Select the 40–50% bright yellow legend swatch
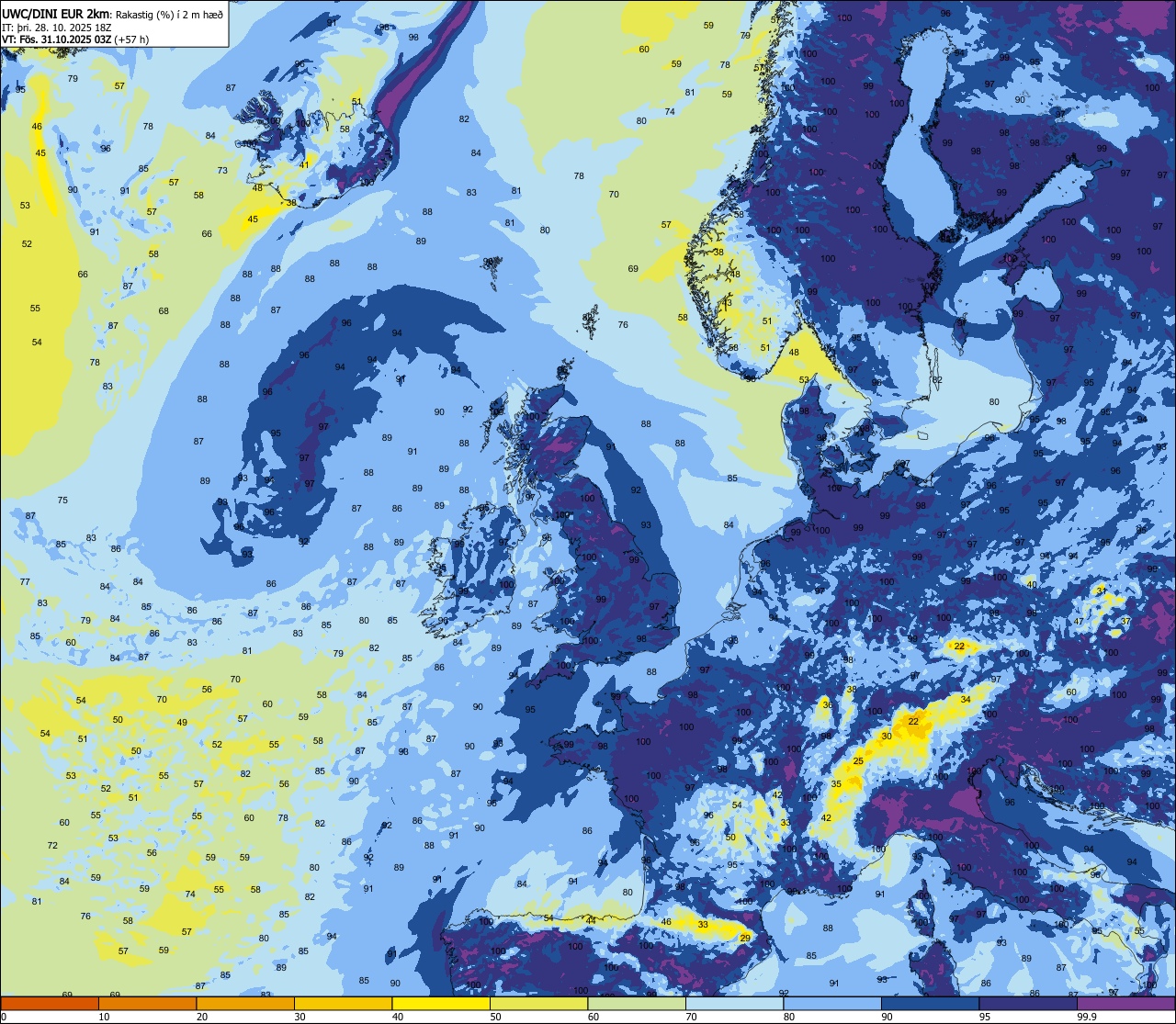Image resolution: width=1176 pixels, height=1024 pixels. click(x=441, y=1003)
